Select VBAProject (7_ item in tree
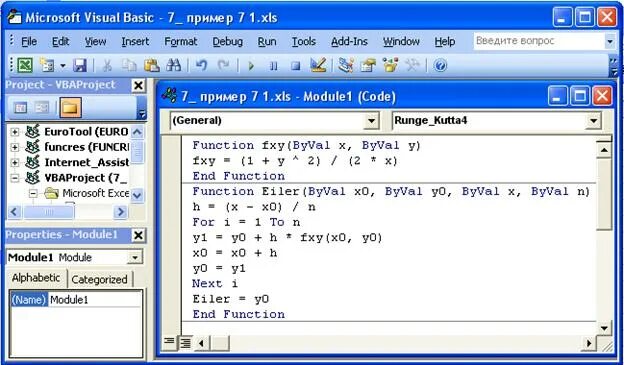Image resolution: width=624 pixels, height=365 pixels. [86, 178]
